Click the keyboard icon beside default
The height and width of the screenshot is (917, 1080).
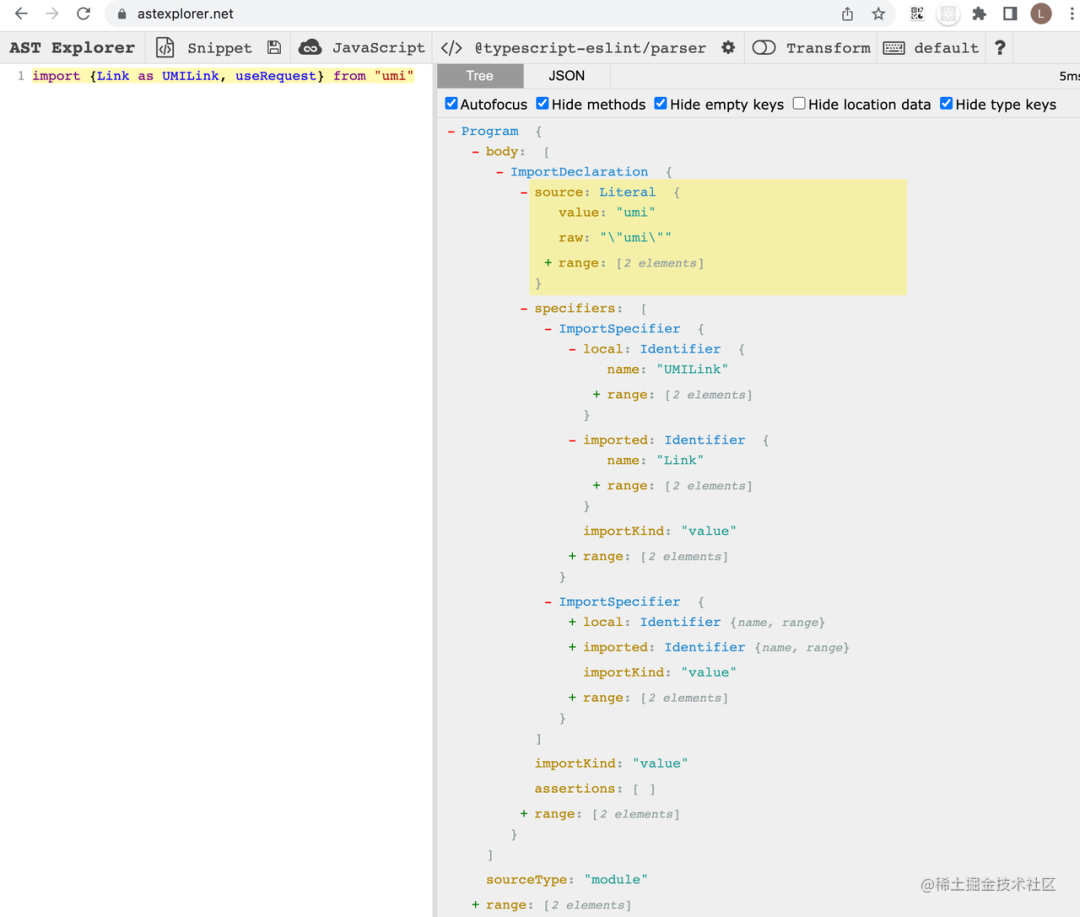[x=894, y=48]
